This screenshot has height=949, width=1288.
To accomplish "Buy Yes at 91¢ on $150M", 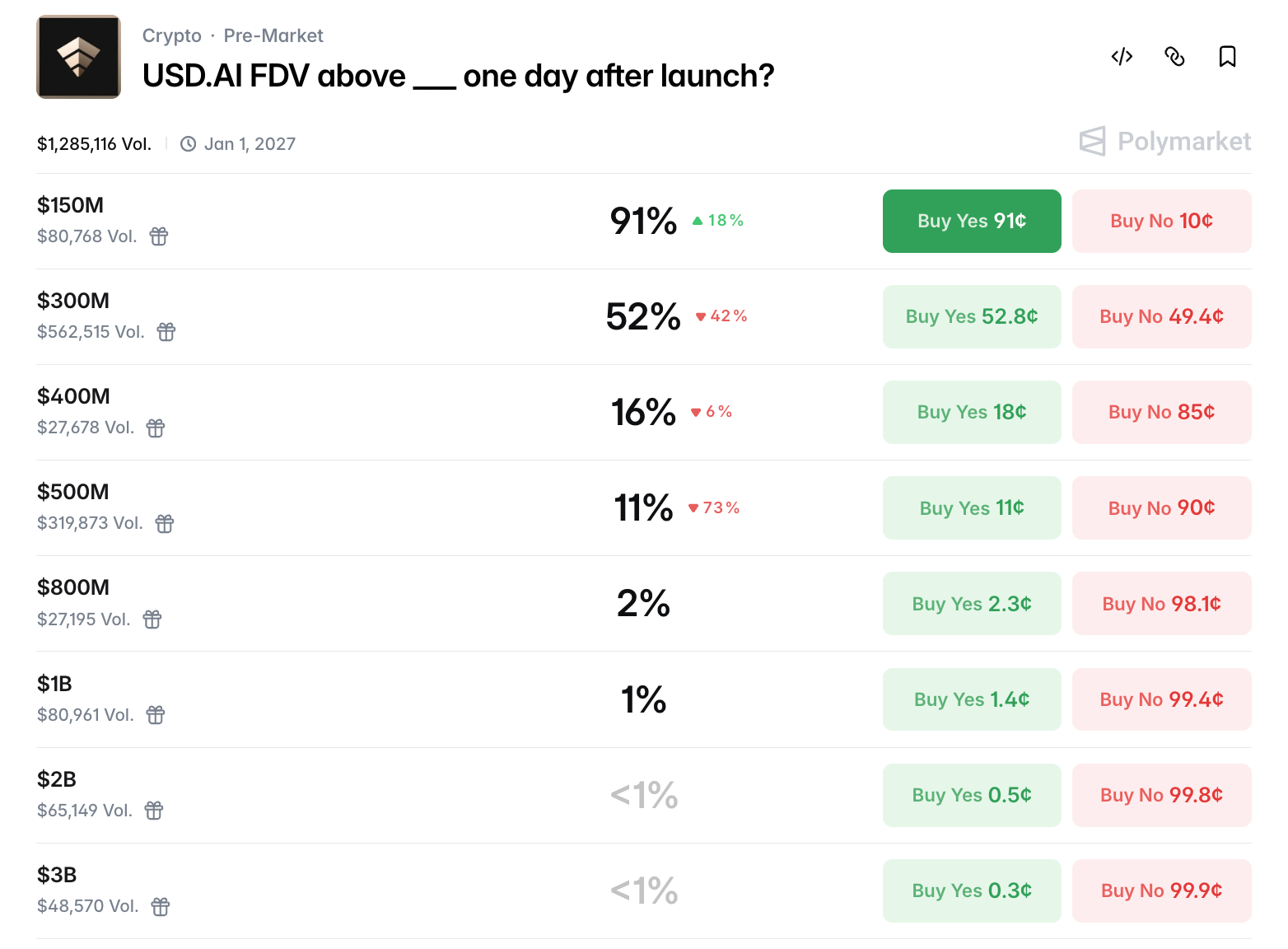I will [971, 221].
